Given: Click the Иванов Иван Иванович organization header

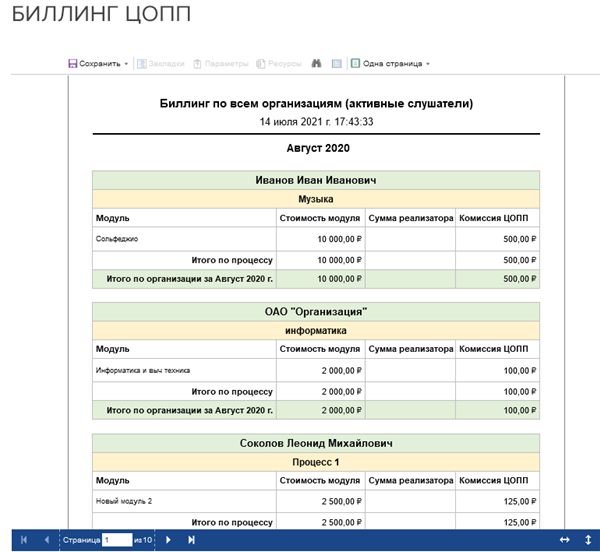Looking at the screenshot, I should pyautogui.click(x=316, y=180).
